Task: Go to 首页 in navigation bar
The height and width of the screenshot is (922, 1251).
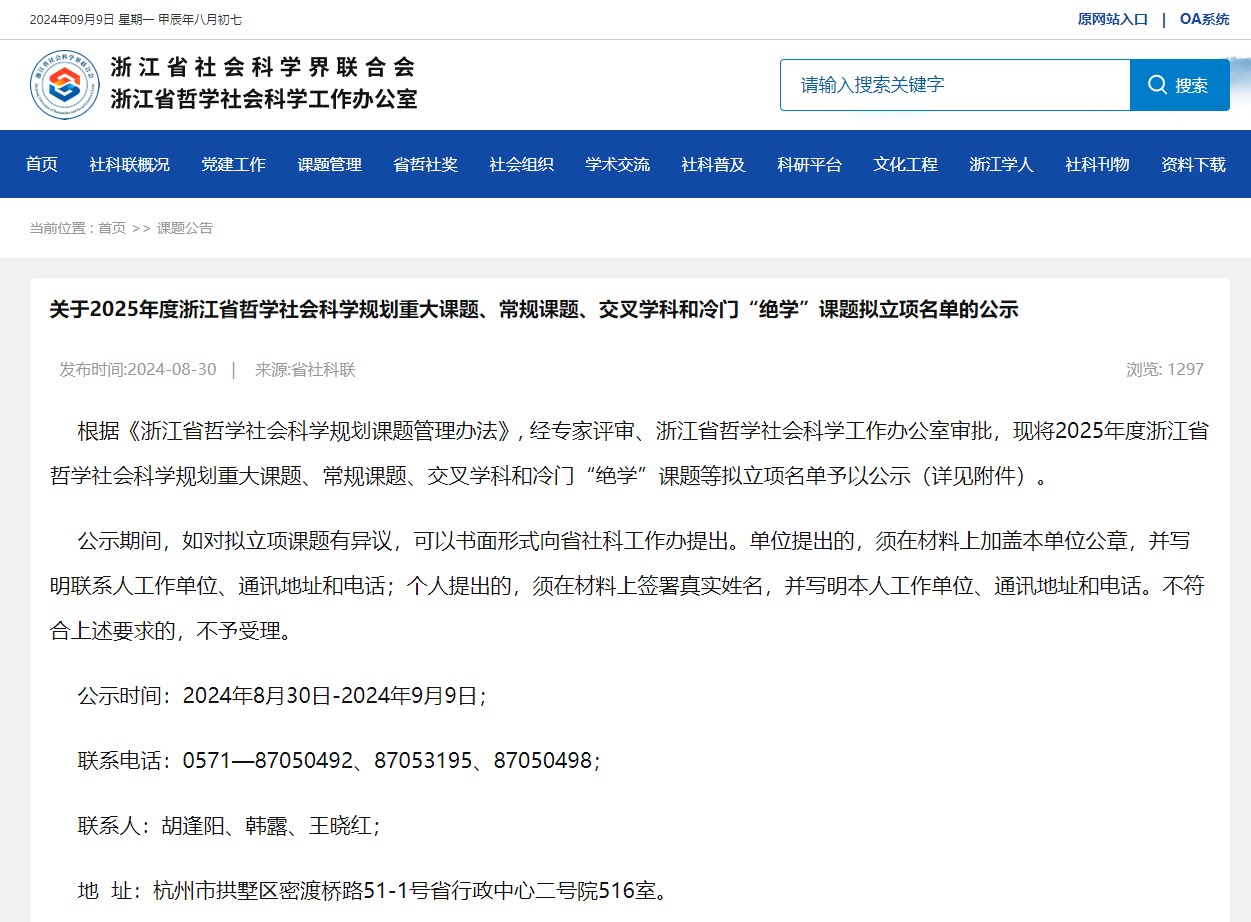Action: (42, 165)
